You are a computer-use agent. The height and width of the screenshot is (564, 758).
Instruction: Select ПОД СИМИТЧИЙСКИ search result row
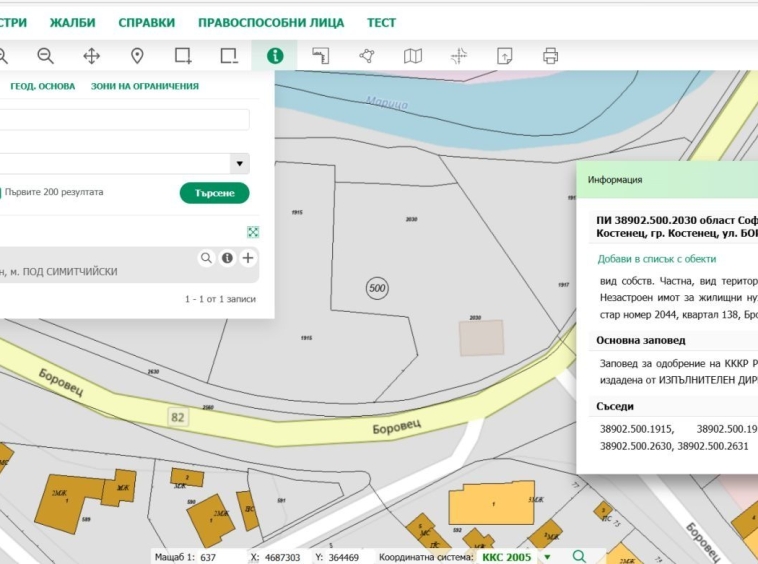coord(128,265)
